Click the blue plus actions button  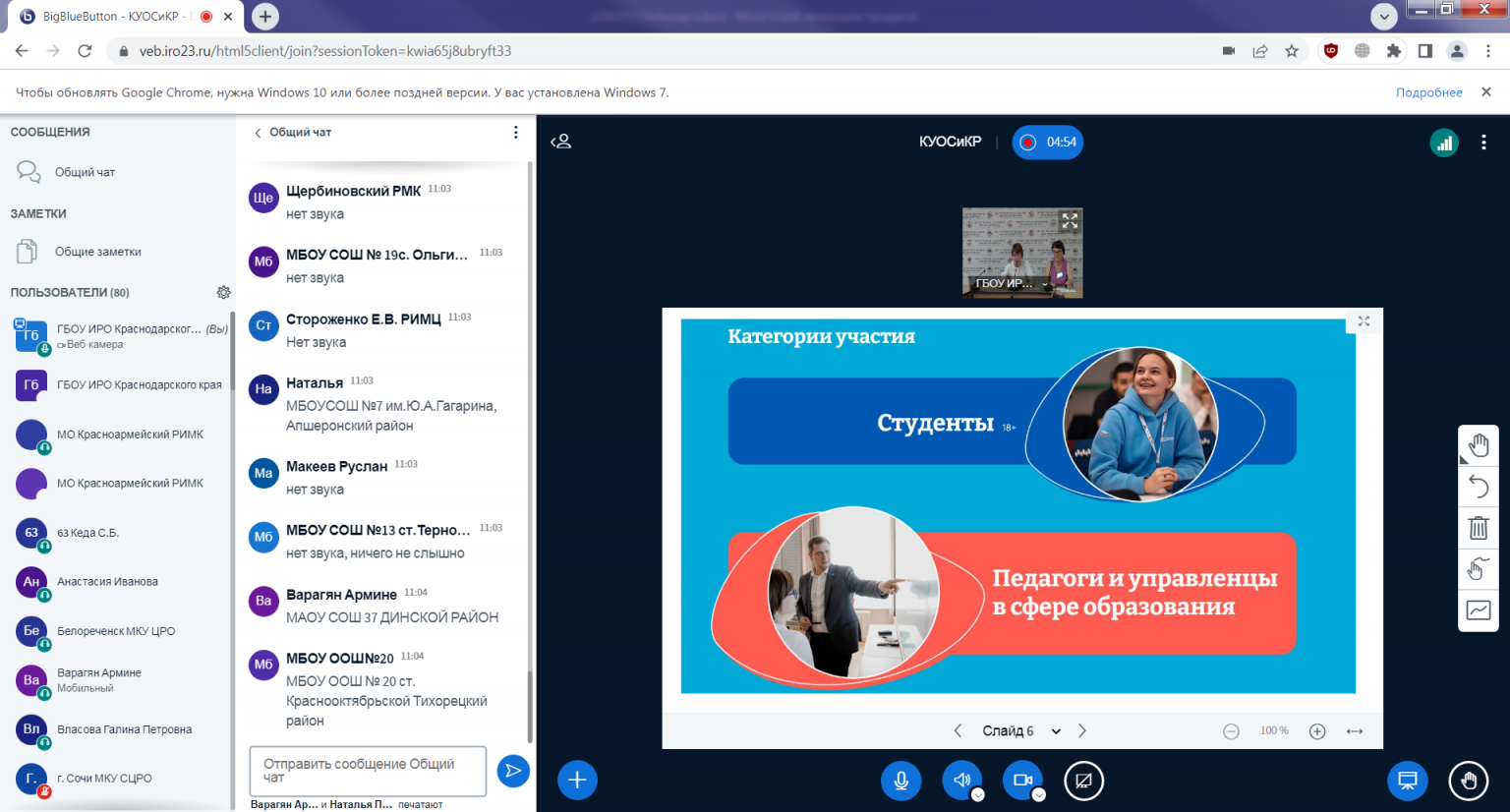coord(577,781)
